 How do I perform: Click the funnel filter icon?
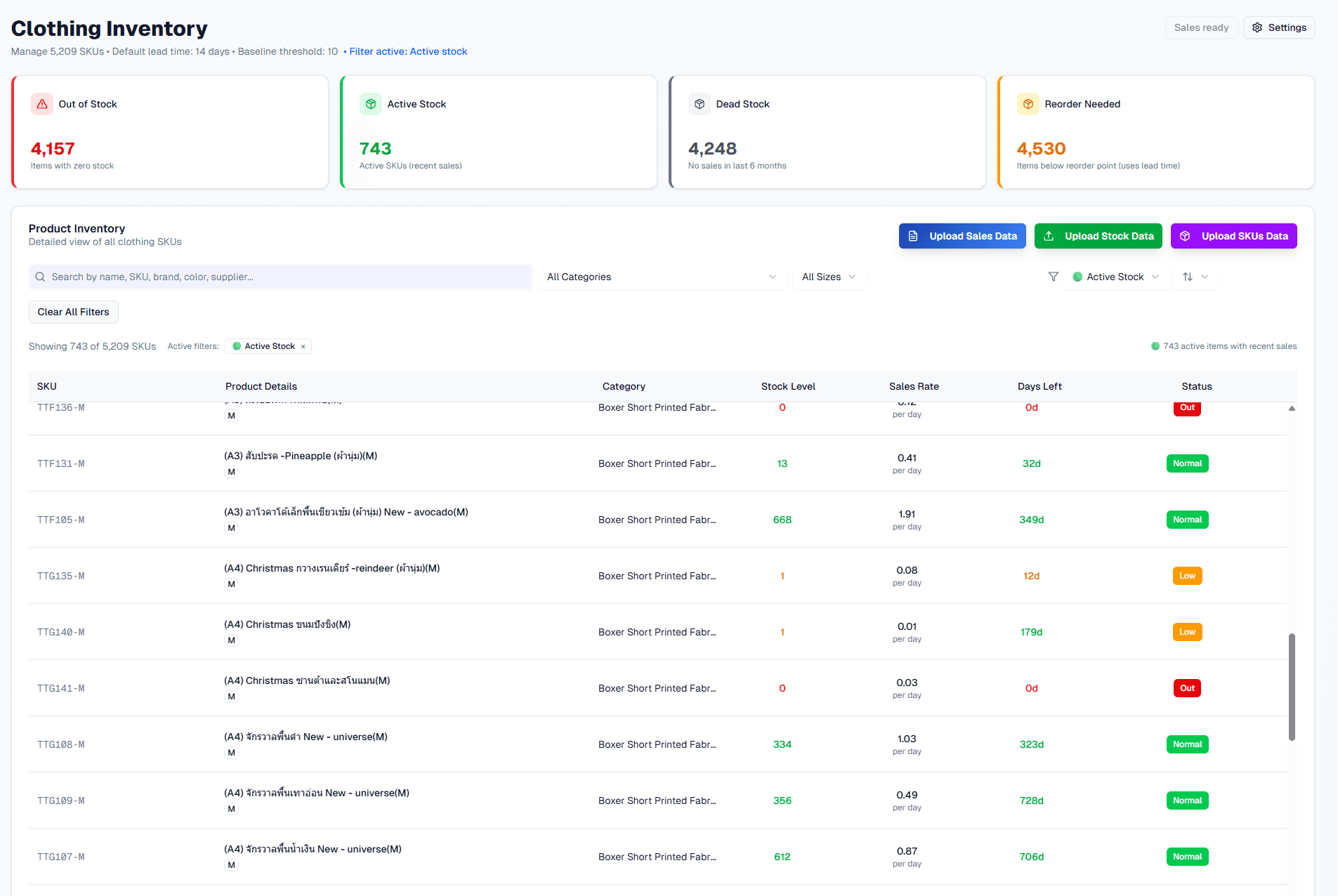[x=1054, y=277]
